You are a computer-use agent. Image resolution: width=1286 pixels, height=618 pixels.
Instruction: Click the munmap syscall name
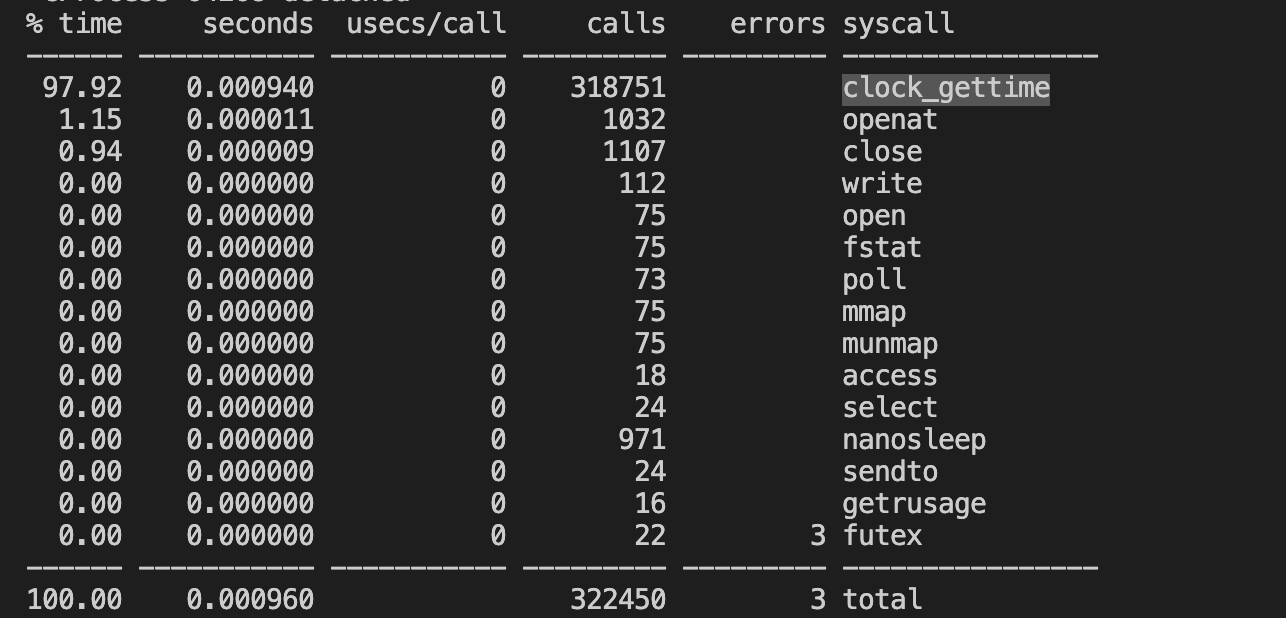tap(890, 344)
